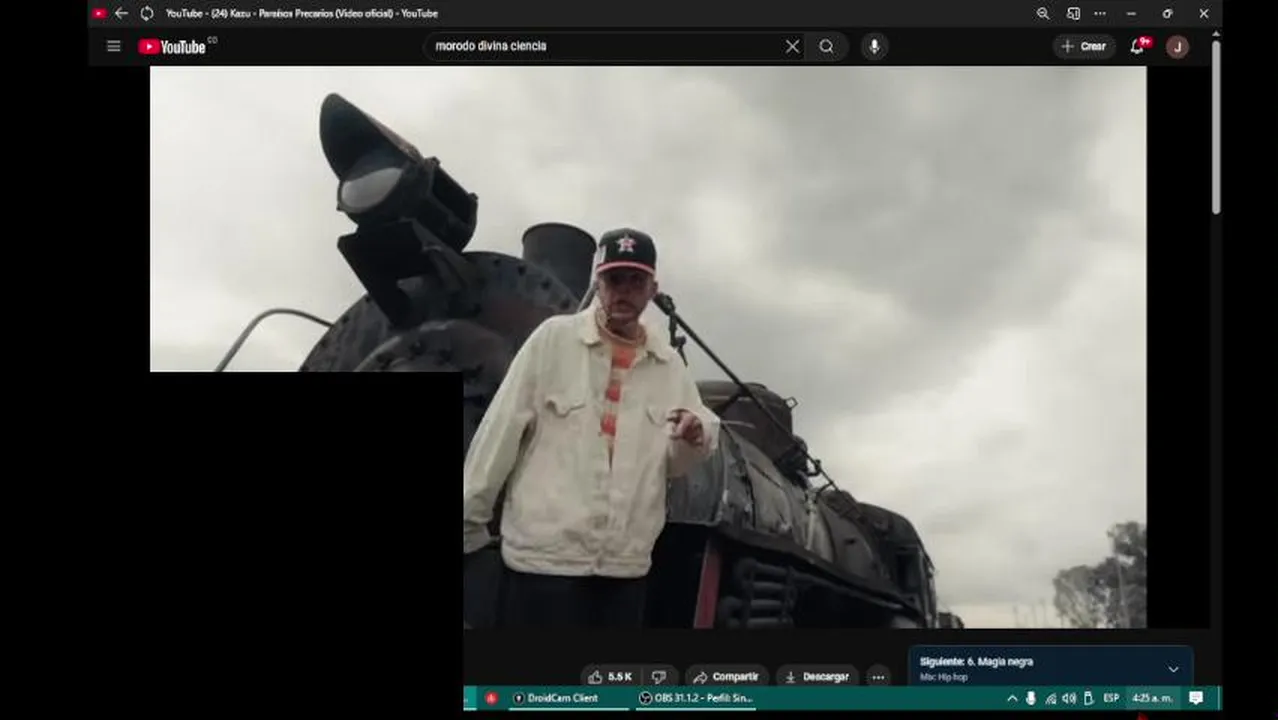Viewport: 1278px width, 720px height.
Task: Clear the search text with the X
Action: [x=792, y=46]
